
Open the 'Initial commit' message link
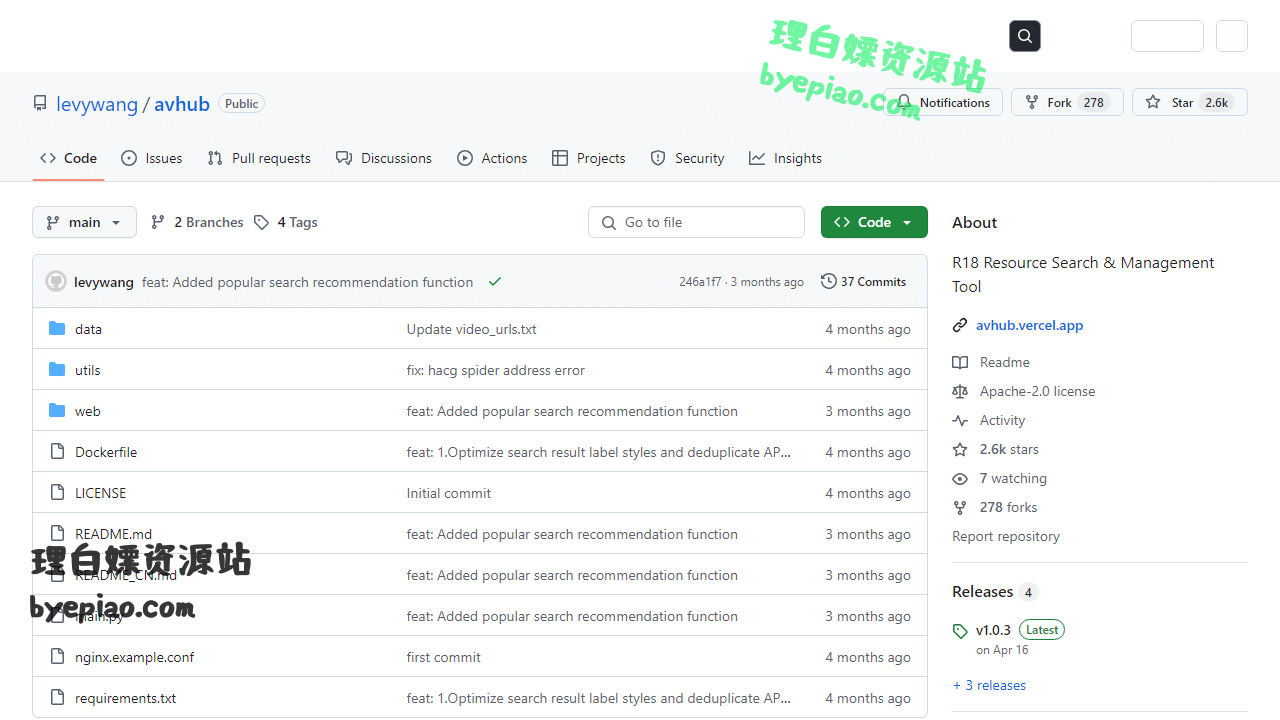click(449, 493)
